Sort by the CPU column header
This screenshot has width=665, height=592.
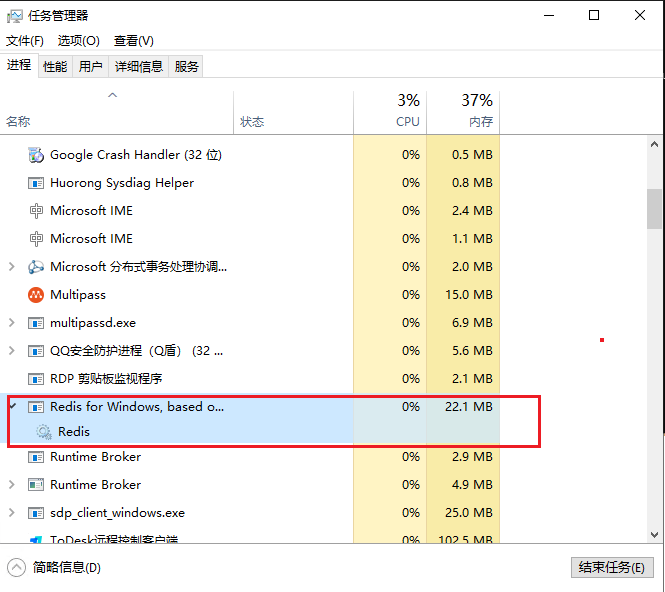[x=390, y=113]
